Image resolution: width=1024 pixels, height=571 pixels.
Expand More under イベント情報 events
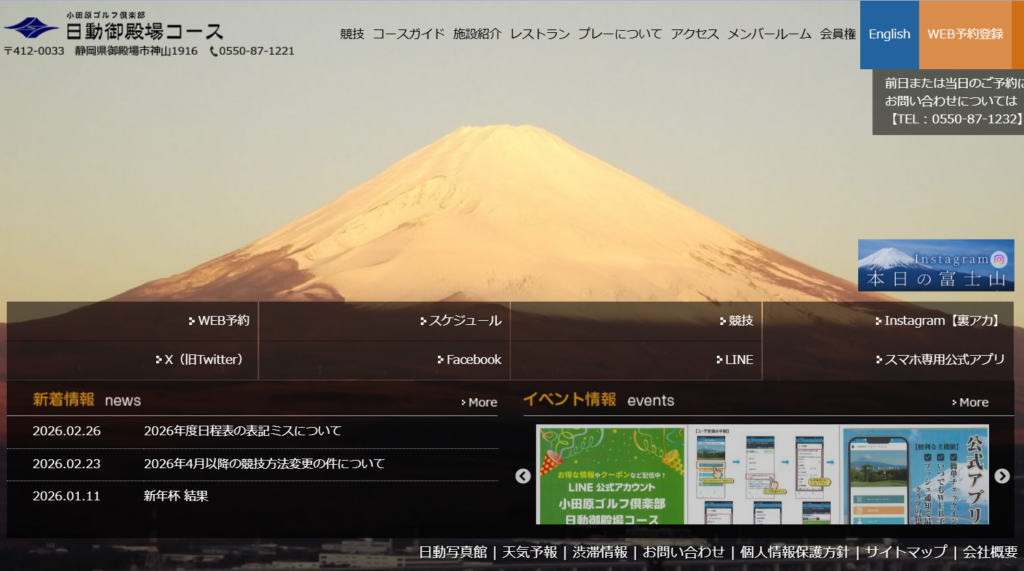click(x=971, y=402)
